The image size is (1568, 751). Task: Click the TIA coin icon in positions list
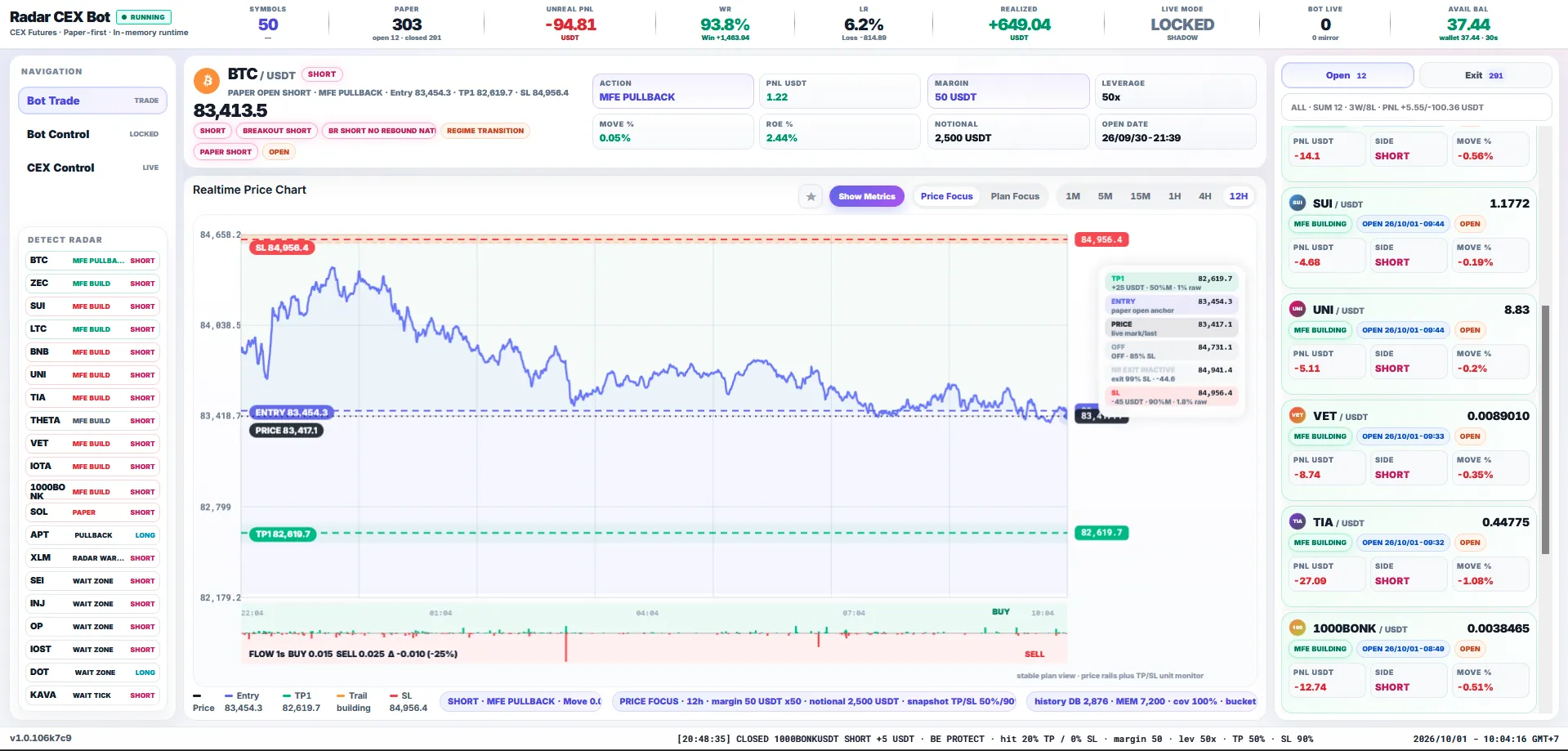pyautogui.click(x=1298, y=521)
